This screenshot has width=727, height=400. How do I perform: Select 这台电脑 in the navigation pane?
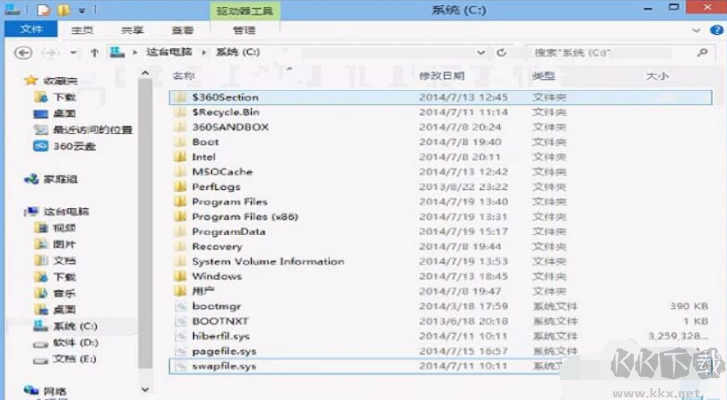pos(66,211)
